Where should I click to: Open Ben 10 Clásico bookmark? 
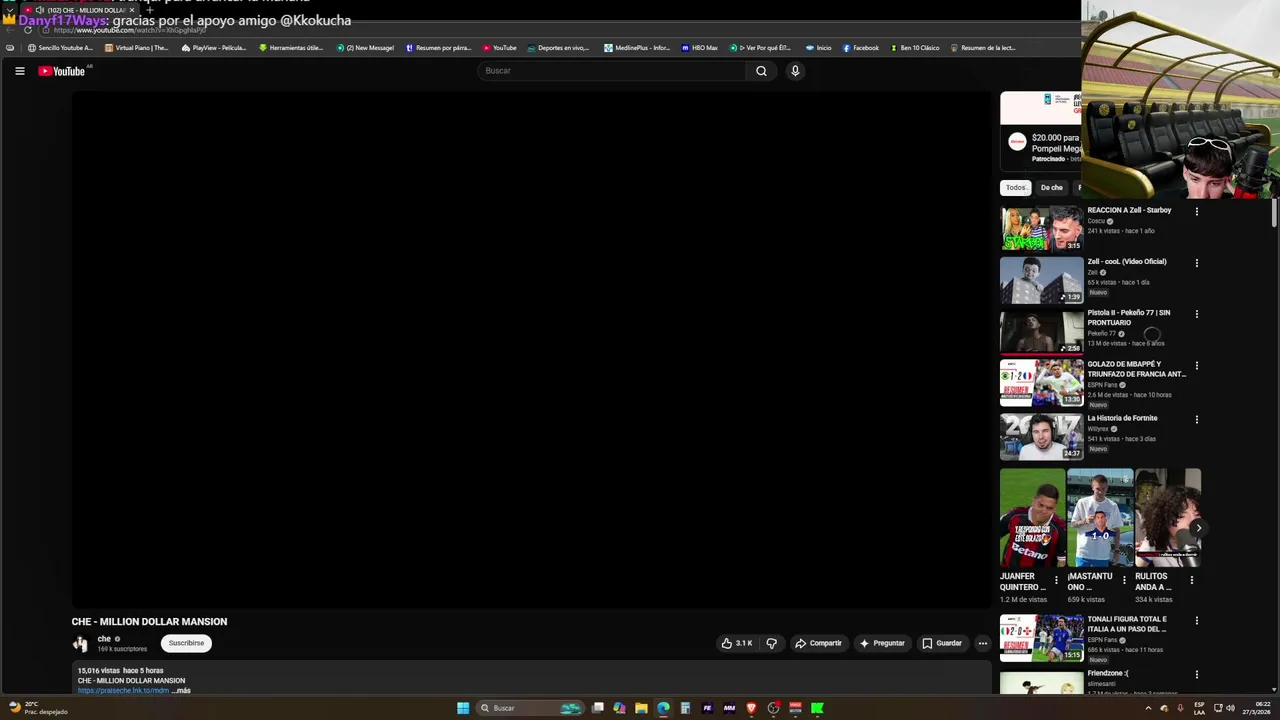(x=915, y=48)
